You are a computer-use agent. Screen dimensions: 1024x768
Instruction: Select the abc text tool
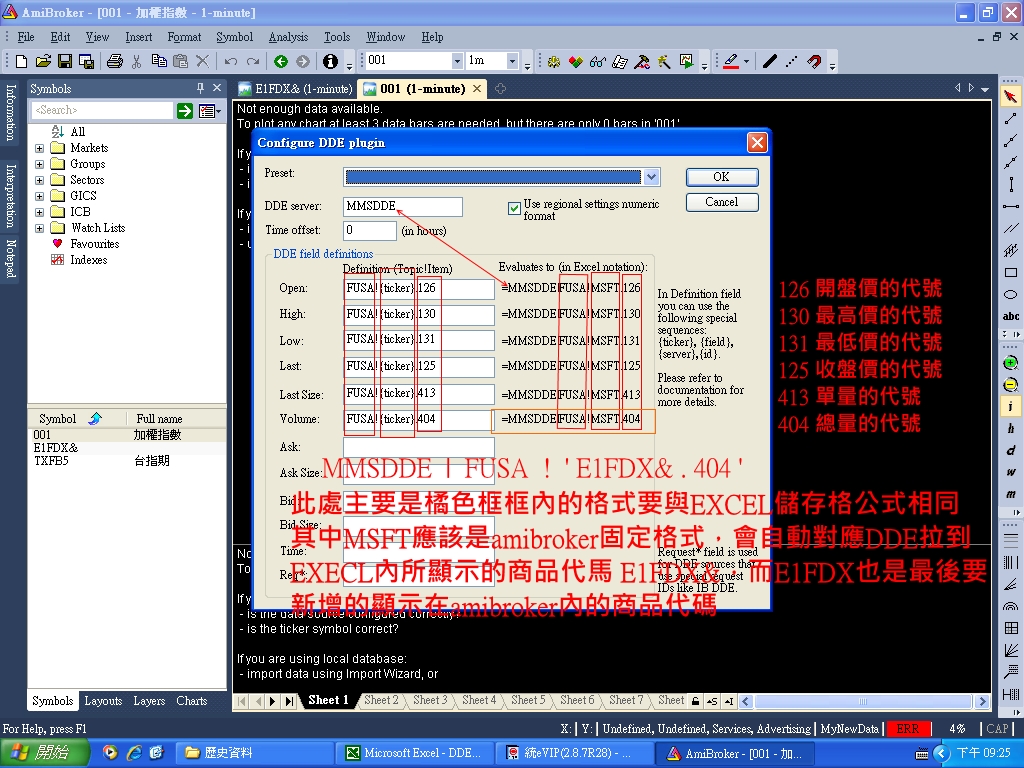[1010, 316]
